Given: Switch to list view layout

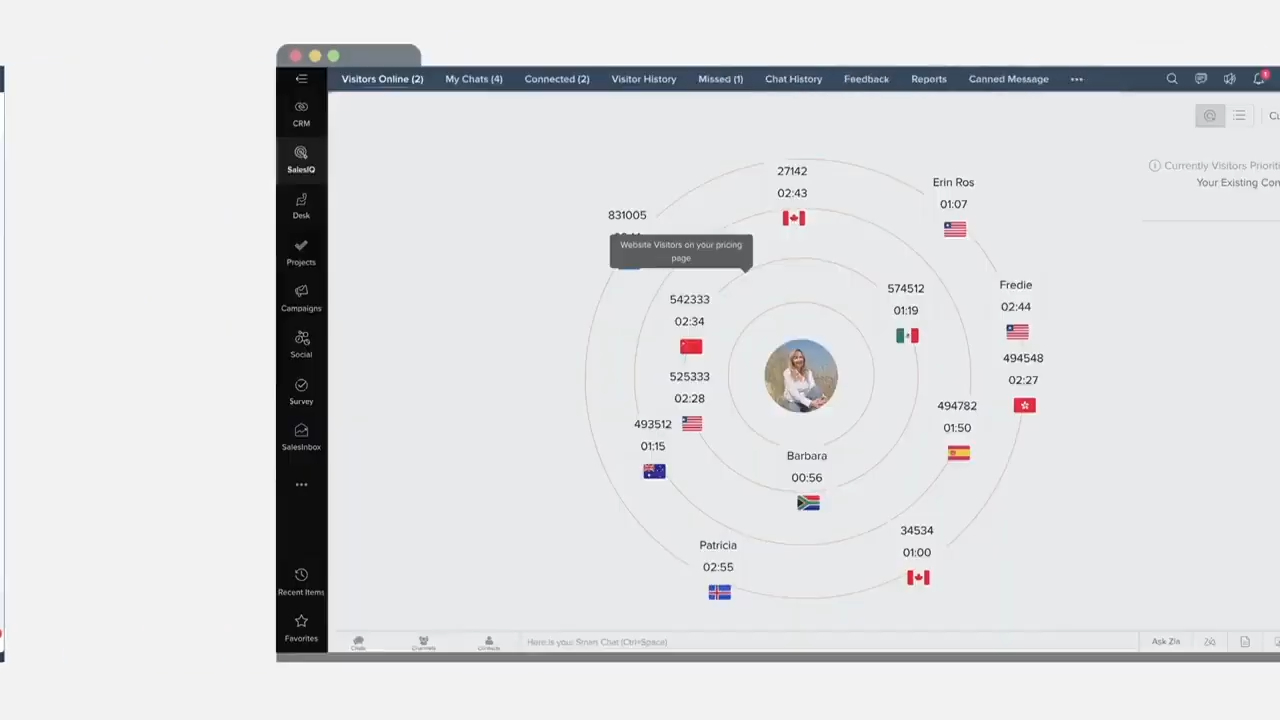Looking at the screenshot, I should 1239,116.
